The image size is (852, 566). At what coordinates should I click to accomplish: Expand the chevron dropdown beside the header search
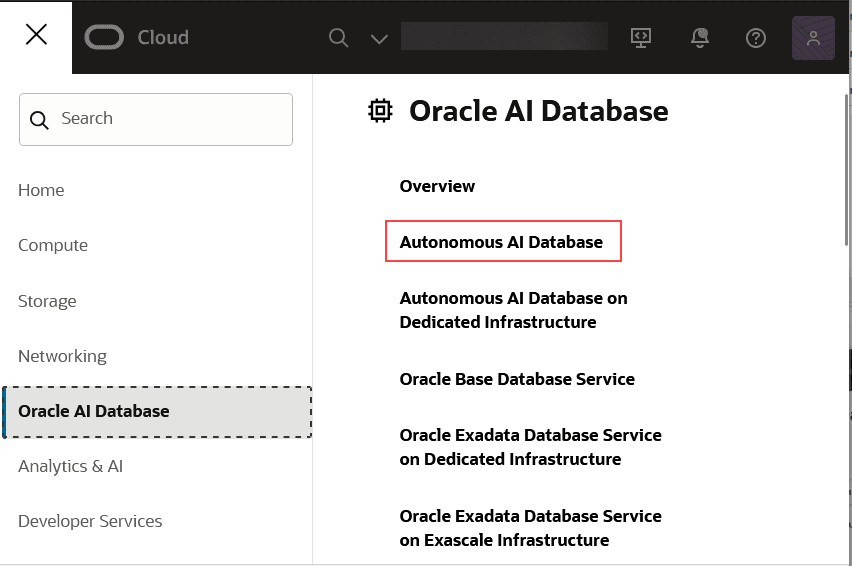coord(379,39)
